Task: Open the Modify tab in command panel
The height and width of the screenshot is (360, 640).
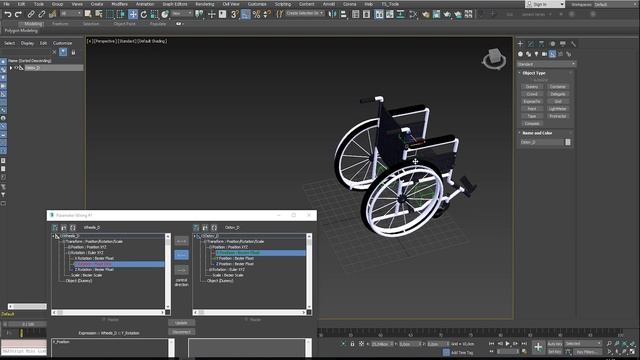Action: (531, 44)
